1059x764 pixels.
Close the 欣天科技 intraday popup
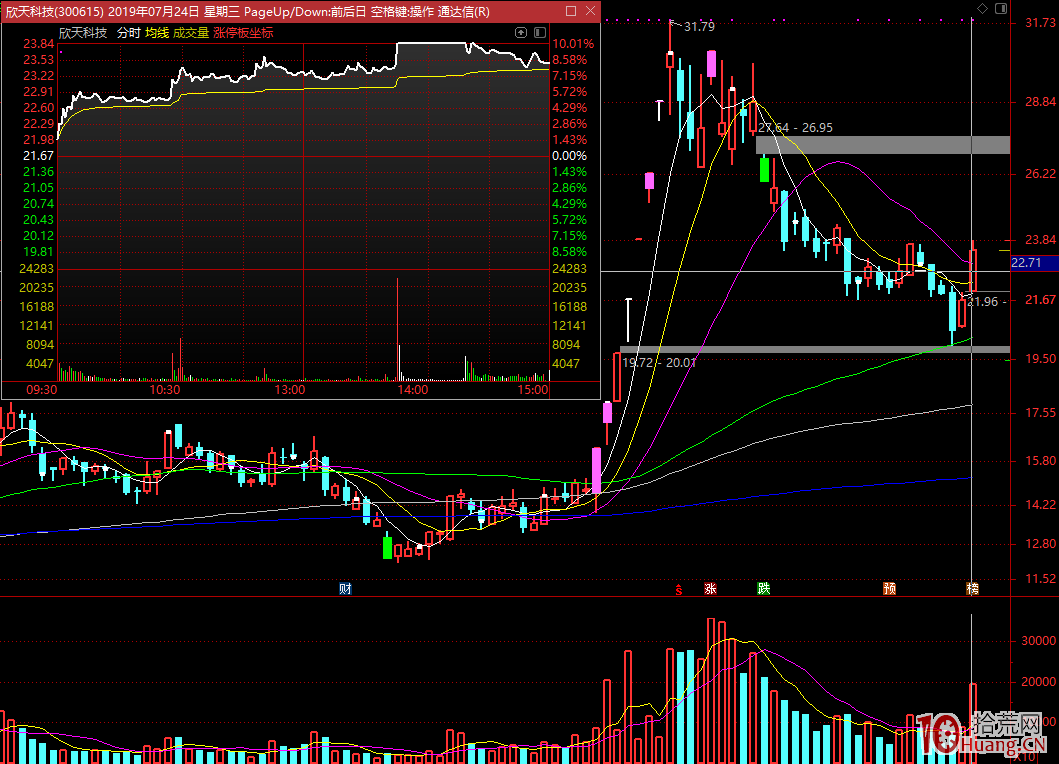(x=590, y=11)
